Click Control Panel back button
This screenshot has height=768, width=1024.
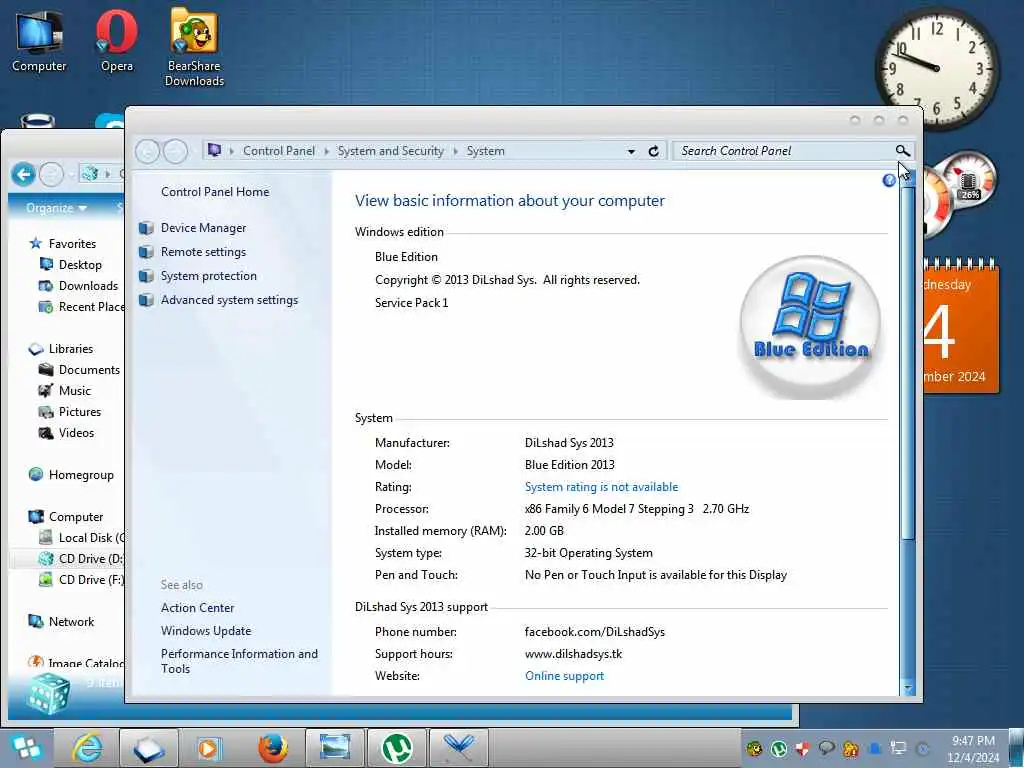click(x=148, y=152)
